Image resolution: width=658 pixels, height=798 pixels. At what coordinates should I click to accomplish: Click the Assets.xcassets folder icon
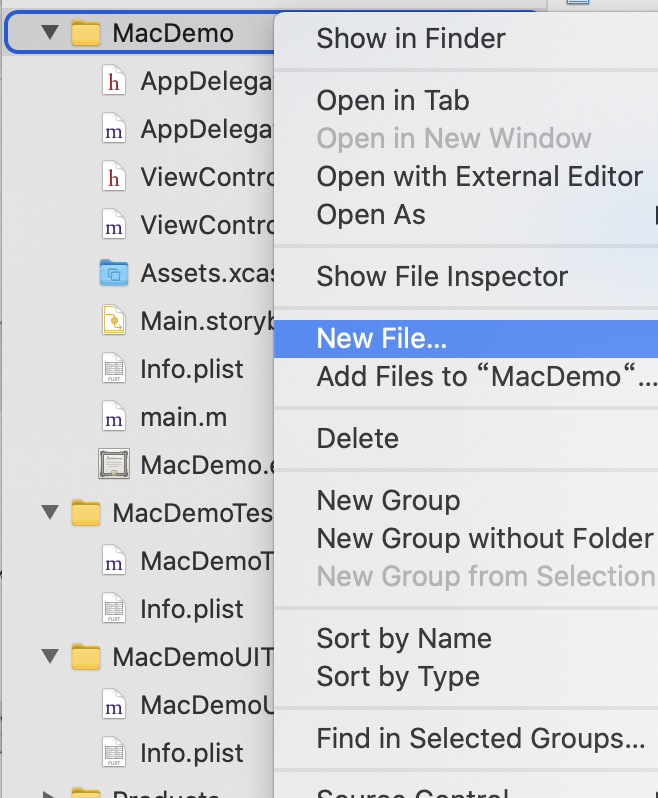[114, 273]
